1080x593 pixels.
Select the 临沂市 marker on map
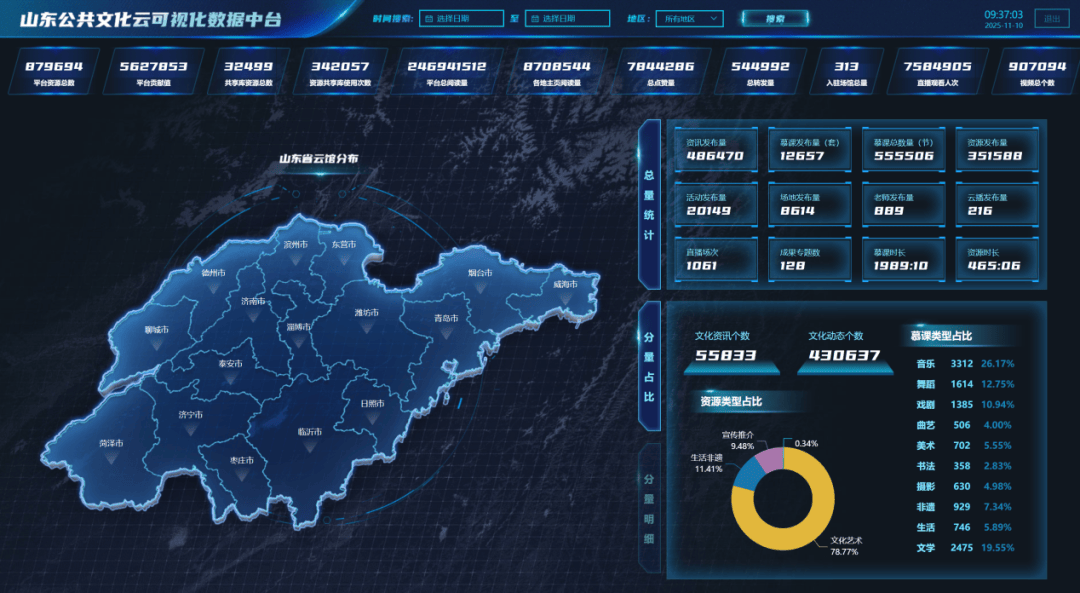pyautogui.click(x=310, y=444)
